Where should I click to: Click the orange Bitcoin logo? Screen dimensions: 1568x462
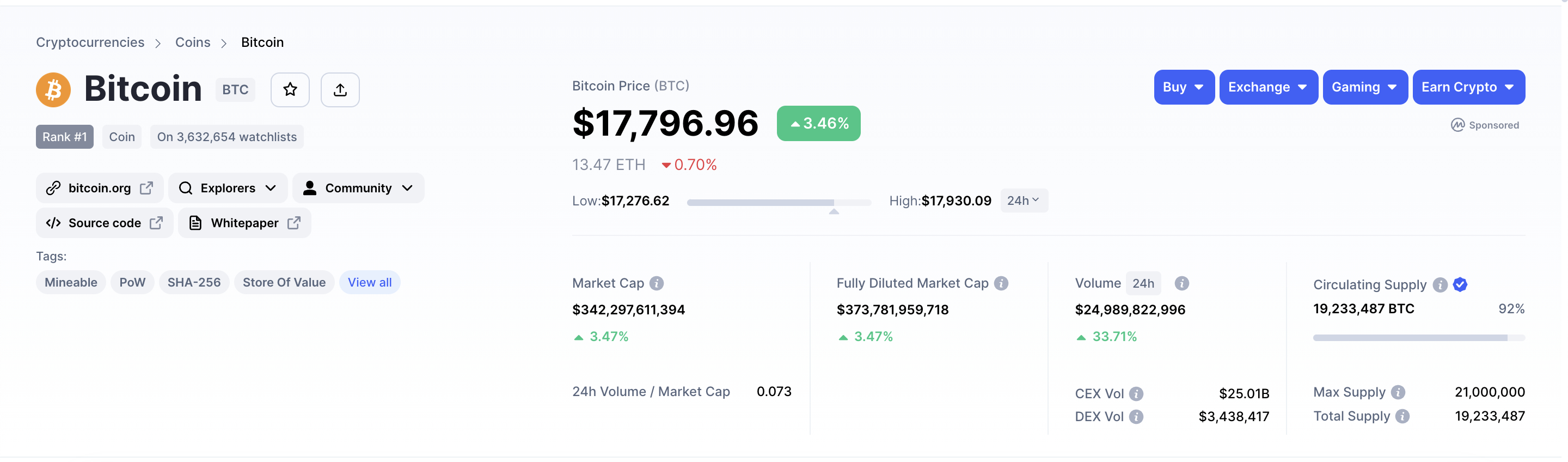53,89
